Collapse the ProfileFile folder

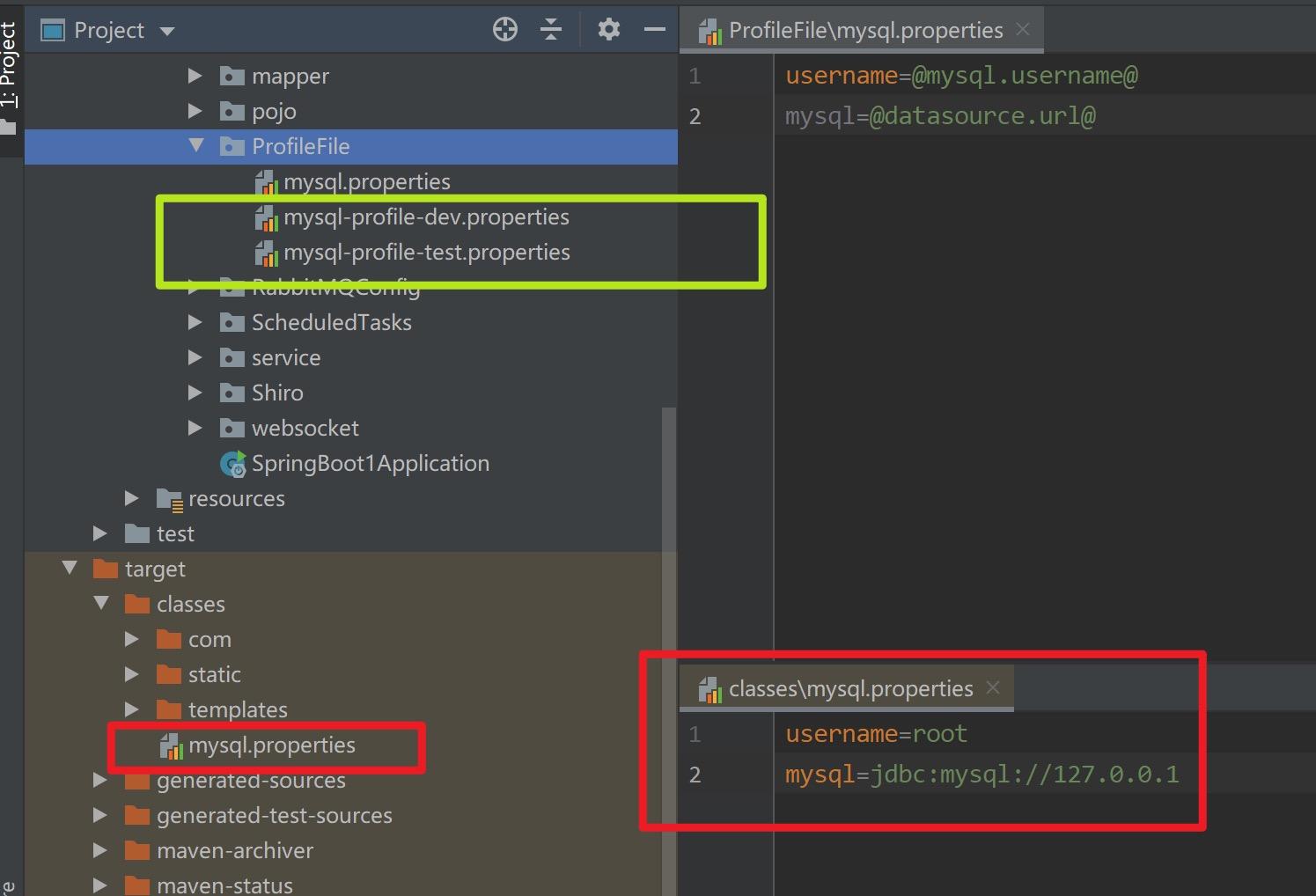[196, 146]
